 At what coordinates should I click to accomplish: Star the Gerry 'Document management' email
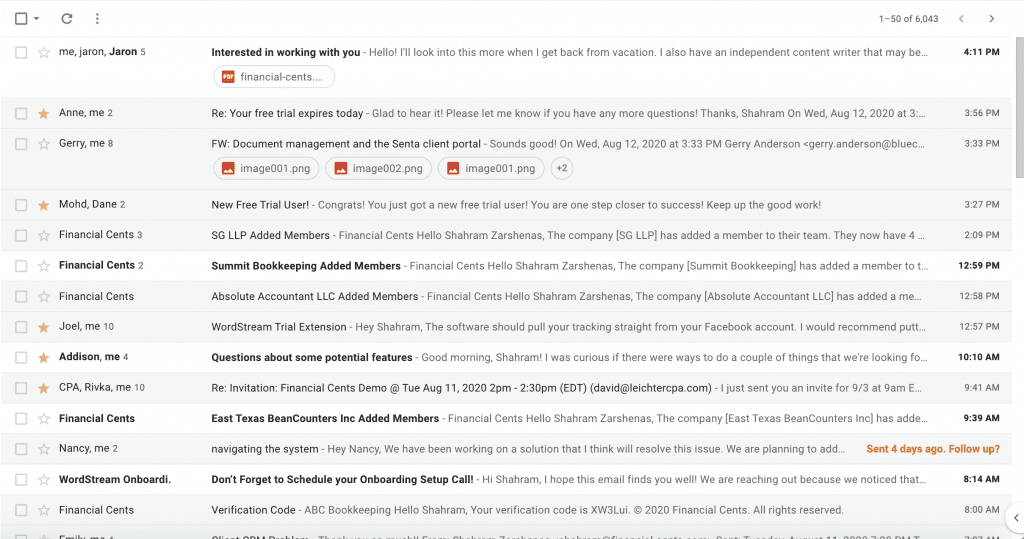(x=44, y=144)
